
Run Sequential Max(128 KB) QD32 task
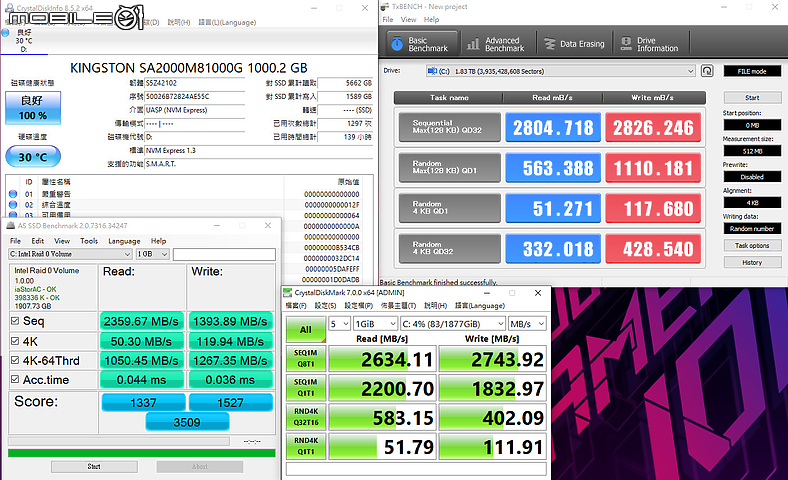(449, 127)
